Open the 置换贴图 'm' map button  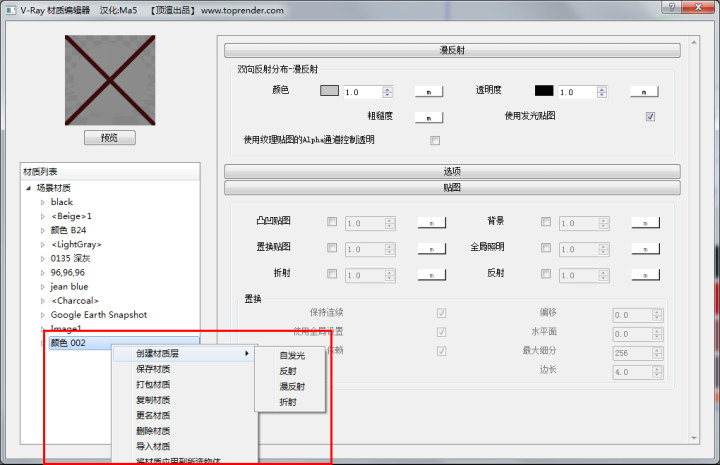click(x=430, y=247)
